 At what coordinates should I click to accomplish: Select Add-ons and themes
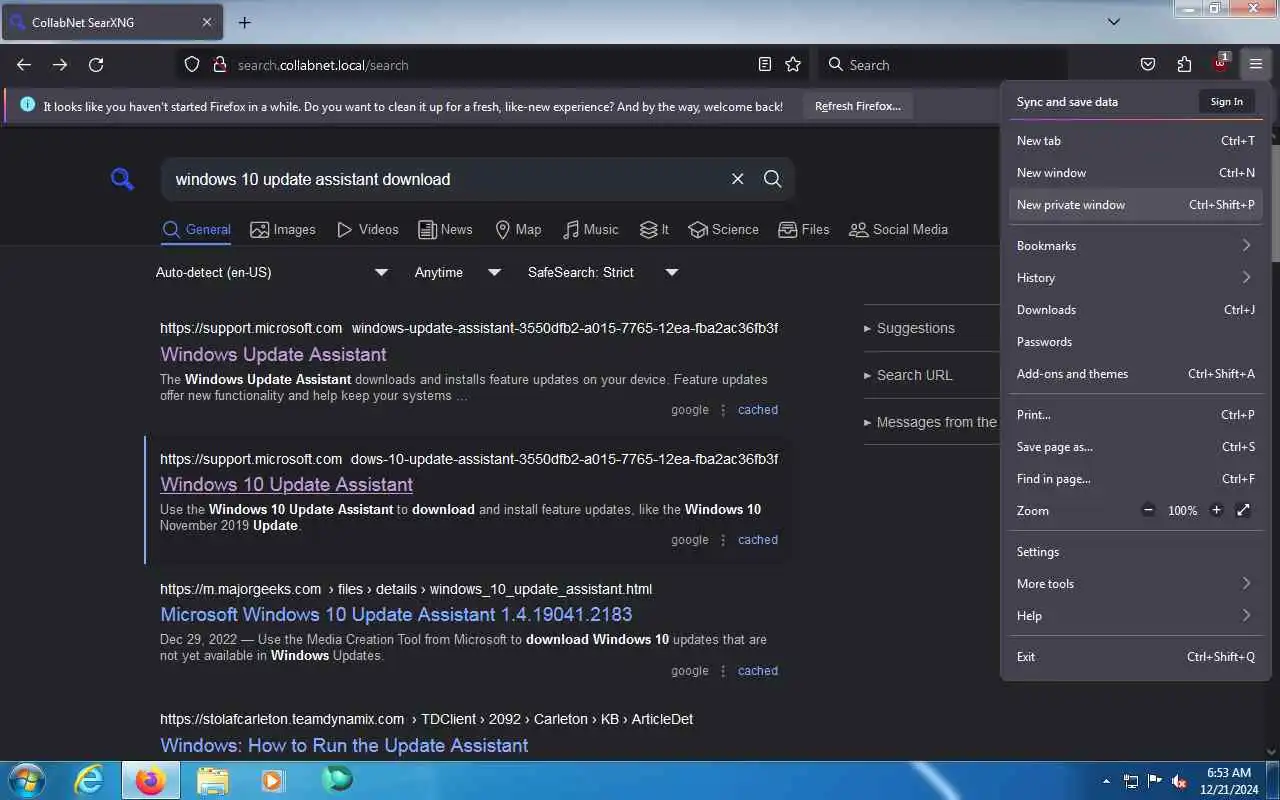(x=1135, y=374)
